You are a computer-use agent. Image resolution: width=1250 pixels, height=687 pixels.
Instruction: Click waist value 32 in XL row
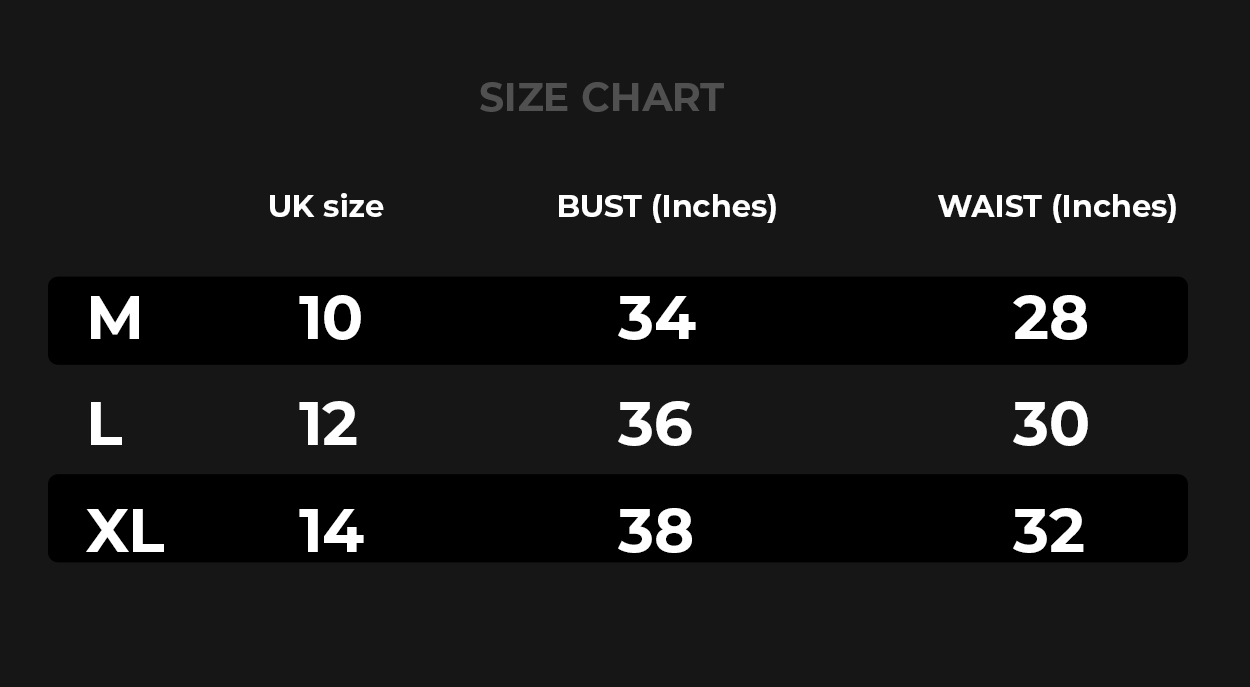click(x=1049, y=531)
